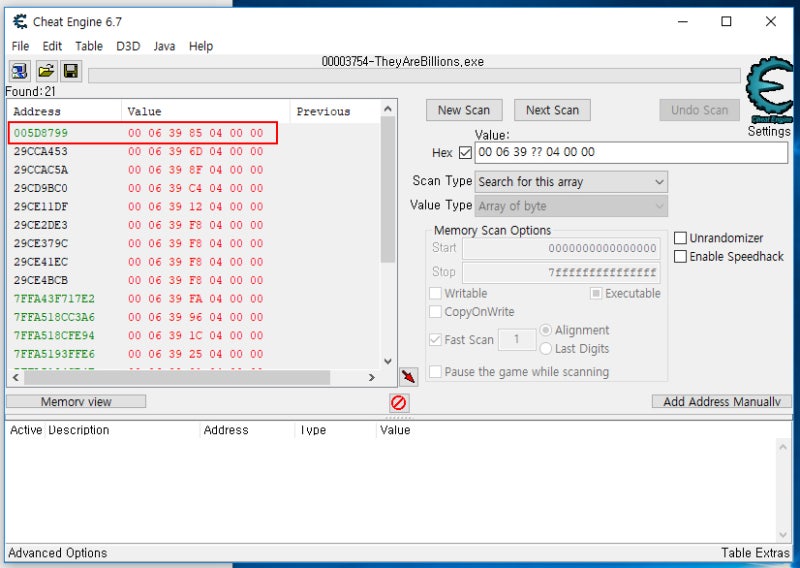The image size is (800, 568).
Task: Click the Undo Scan button
Action: pyautogui.click(x=699, y=110)
